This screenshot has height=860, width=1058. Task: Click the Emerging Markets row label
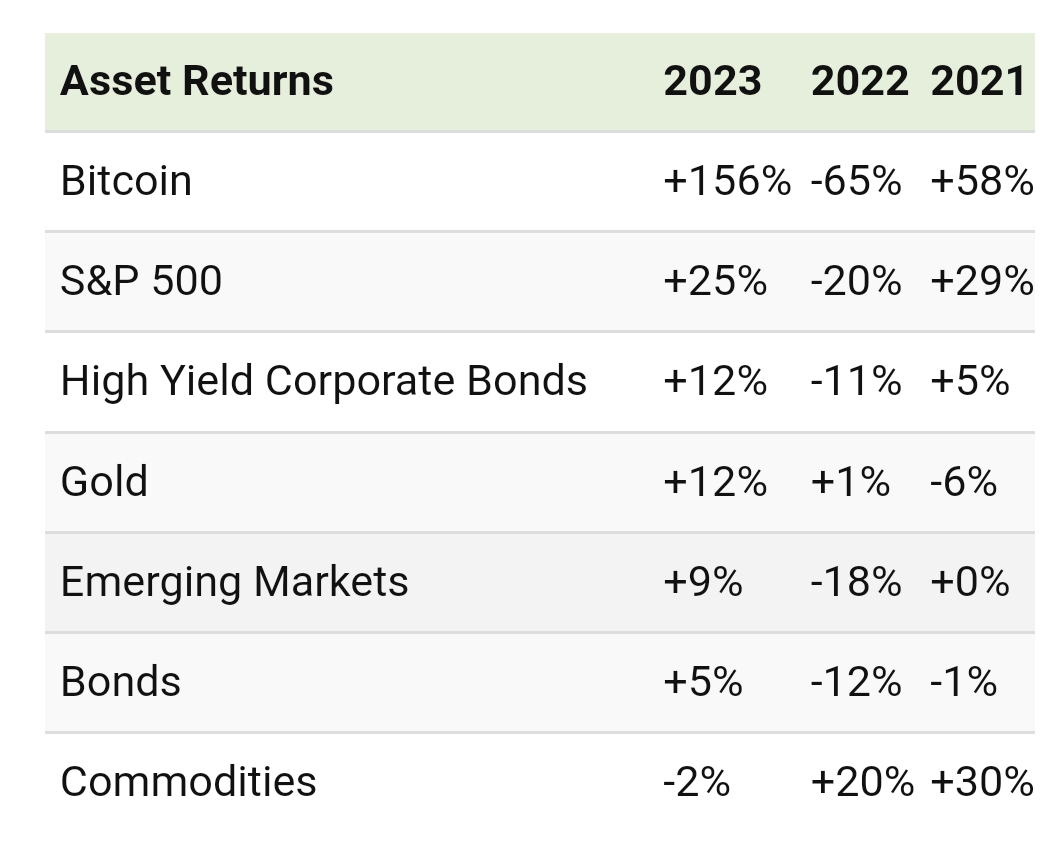click(234, 581)
